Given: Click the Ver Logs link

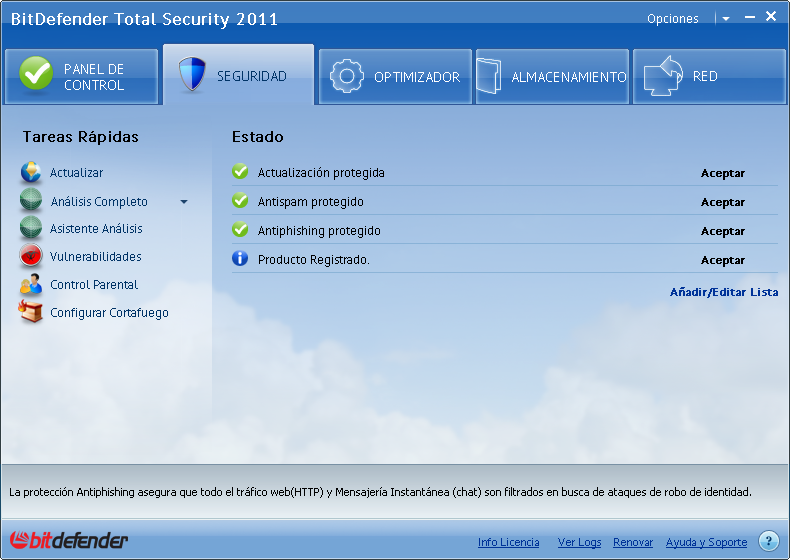Looking at the screenshot, I should click(579, 542).
